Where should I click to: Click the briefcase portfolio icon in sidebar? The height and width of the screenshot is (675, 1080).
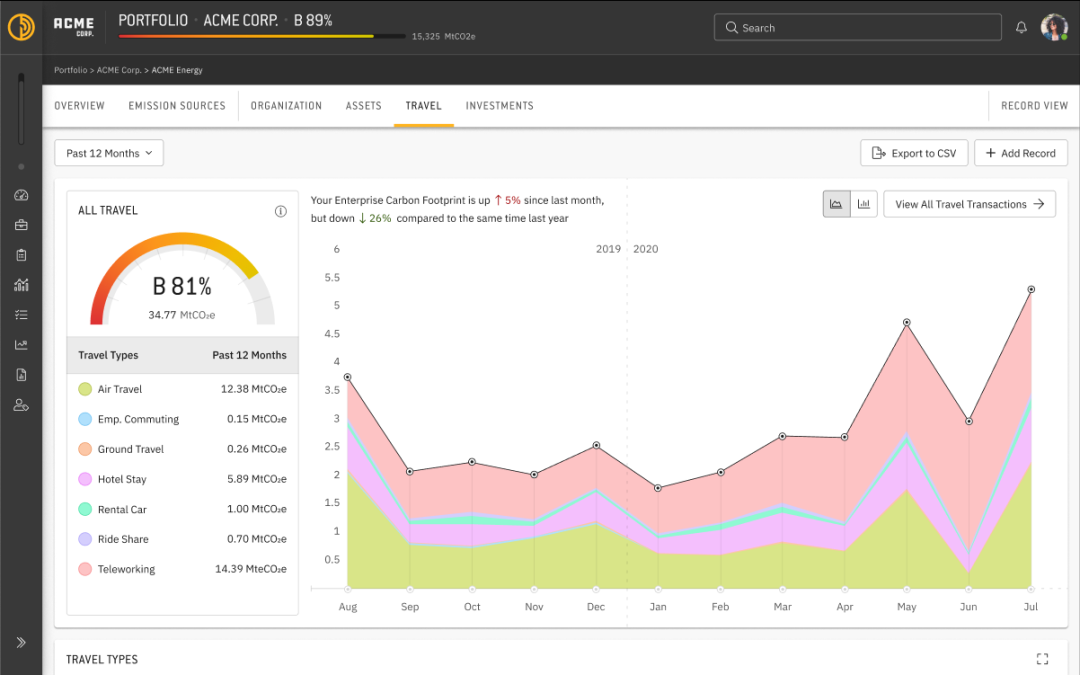tap(21, 225)
